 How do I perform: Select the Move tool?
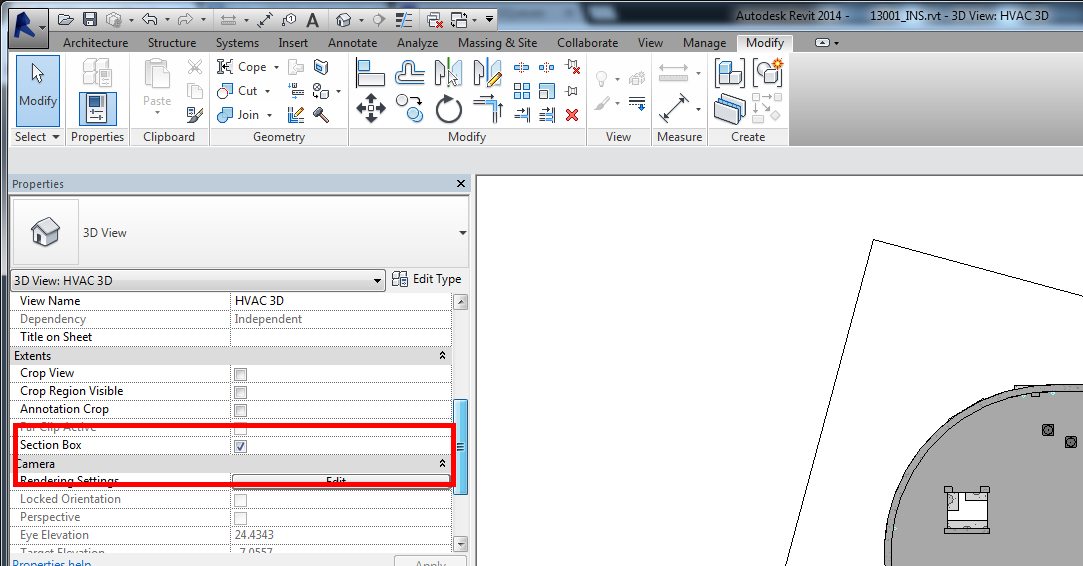pos(371,109)
